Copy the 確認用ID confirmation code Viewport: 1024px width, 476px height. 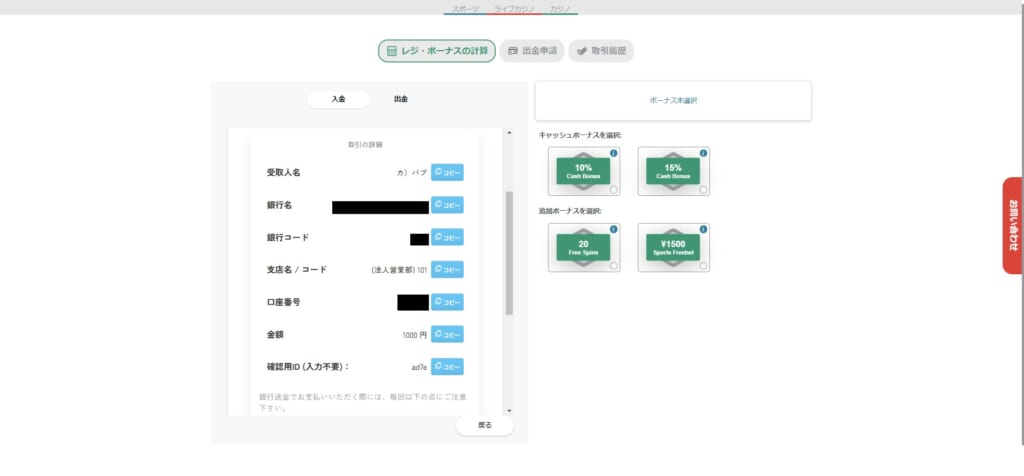[x=447, y=367]
